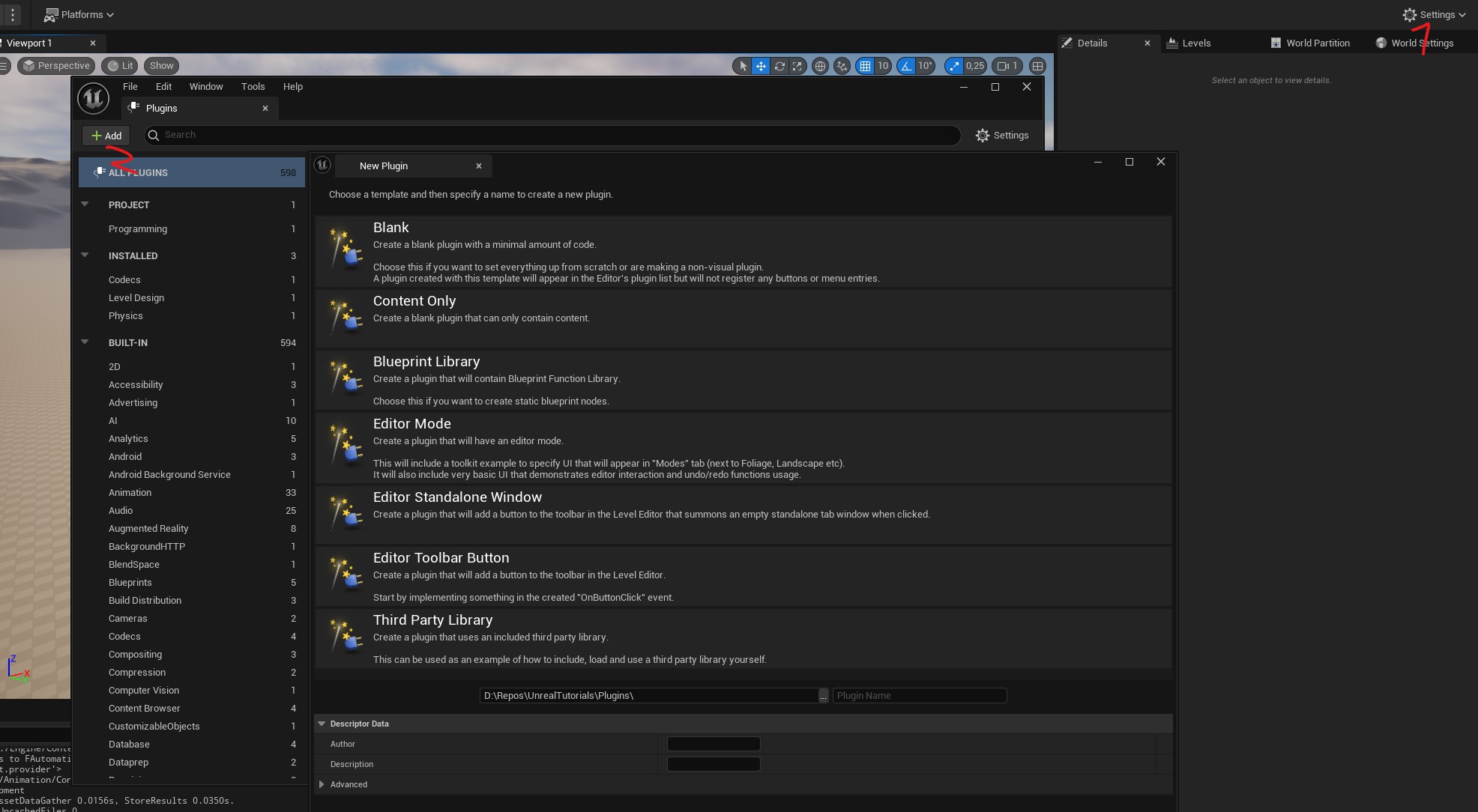Click the Author descriptor field
The image size is (1478, 812).
714,744
